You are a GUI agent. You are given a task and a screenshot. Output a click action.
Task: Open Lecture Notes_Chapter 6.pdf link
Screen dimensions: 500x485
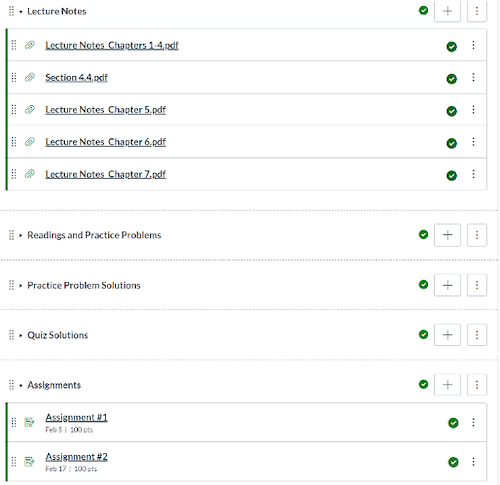(106, 142)
